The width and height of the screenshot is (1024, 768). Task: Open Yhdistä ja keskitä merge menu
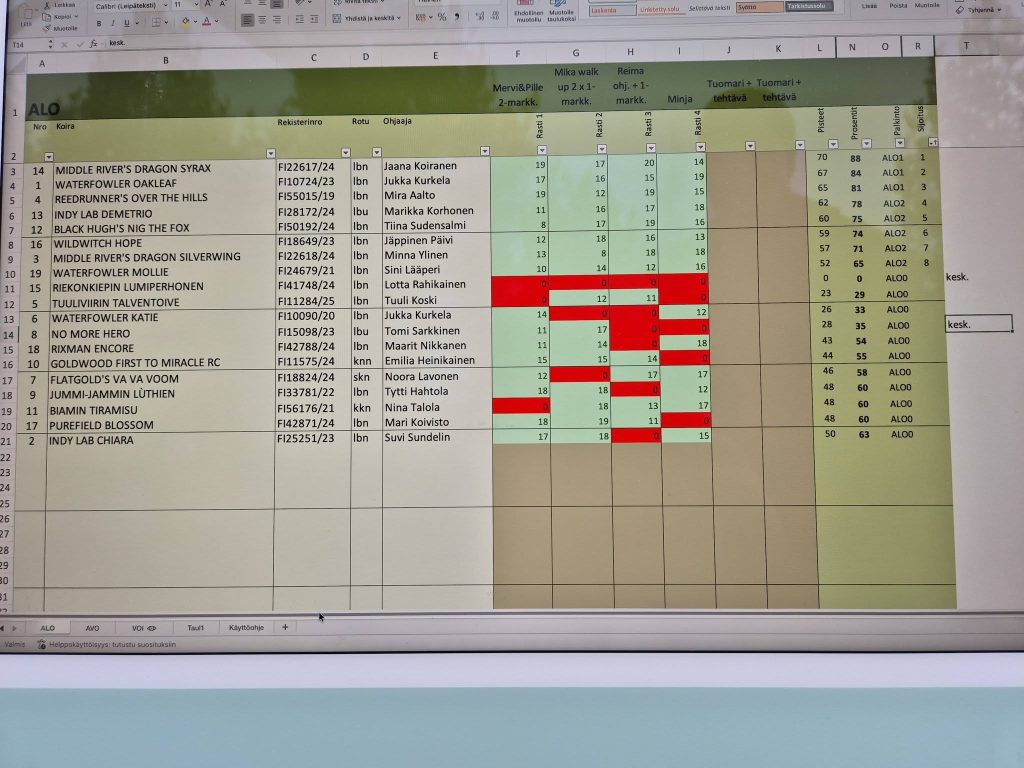click(368, 18)
